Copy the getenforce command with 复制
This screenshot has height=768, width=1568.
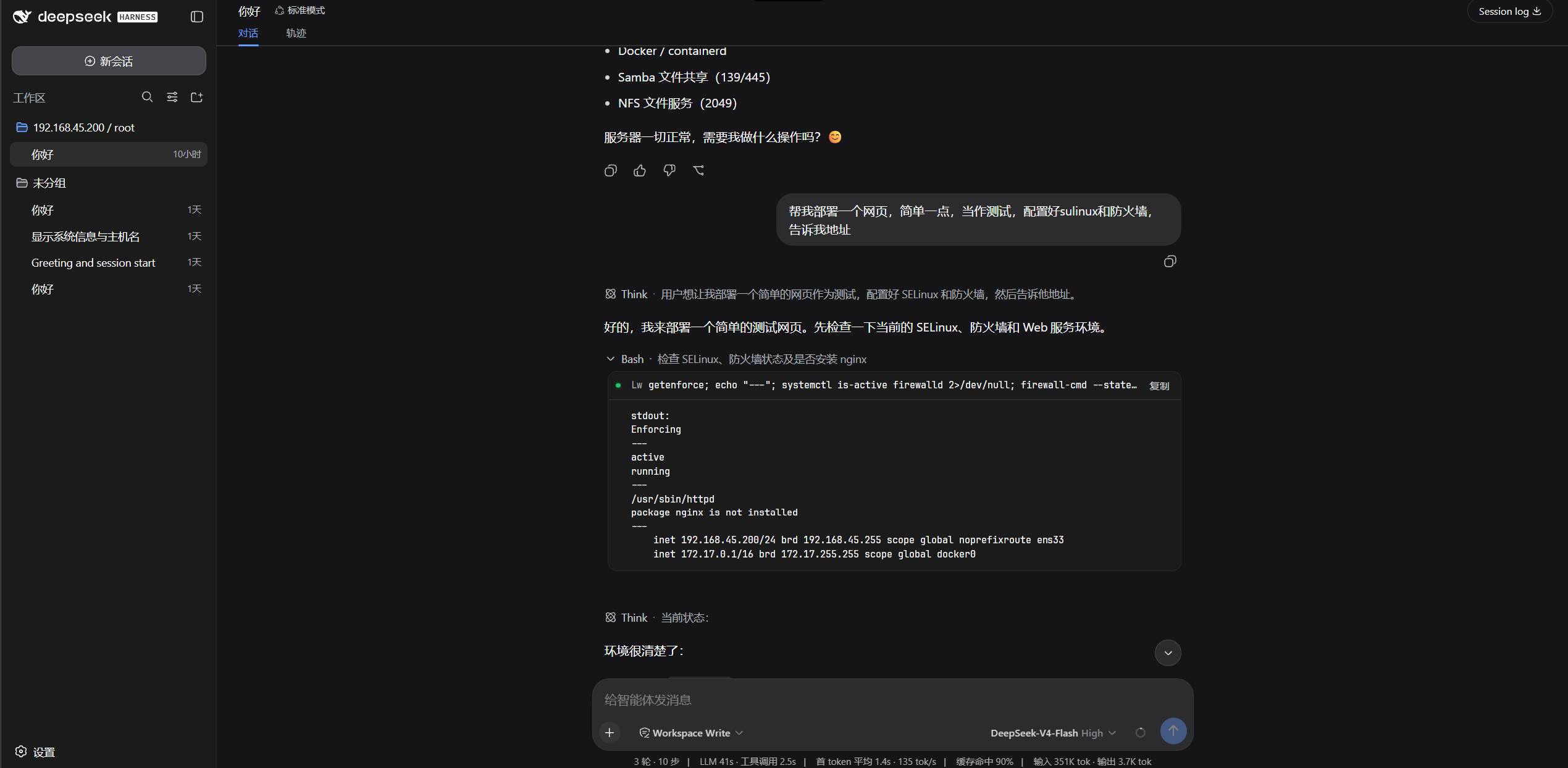(1159, 386)
